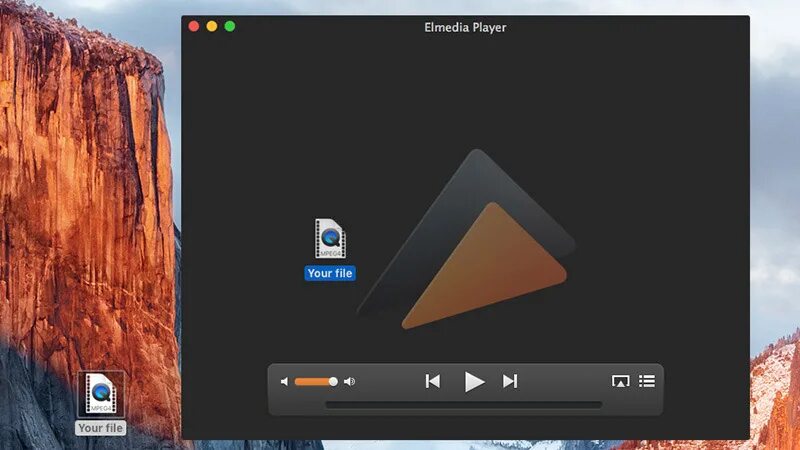Viewport: 800px width, 450px height.
Task: Click the Elmedia Player logo in the center
Action: tap(466, 240)
